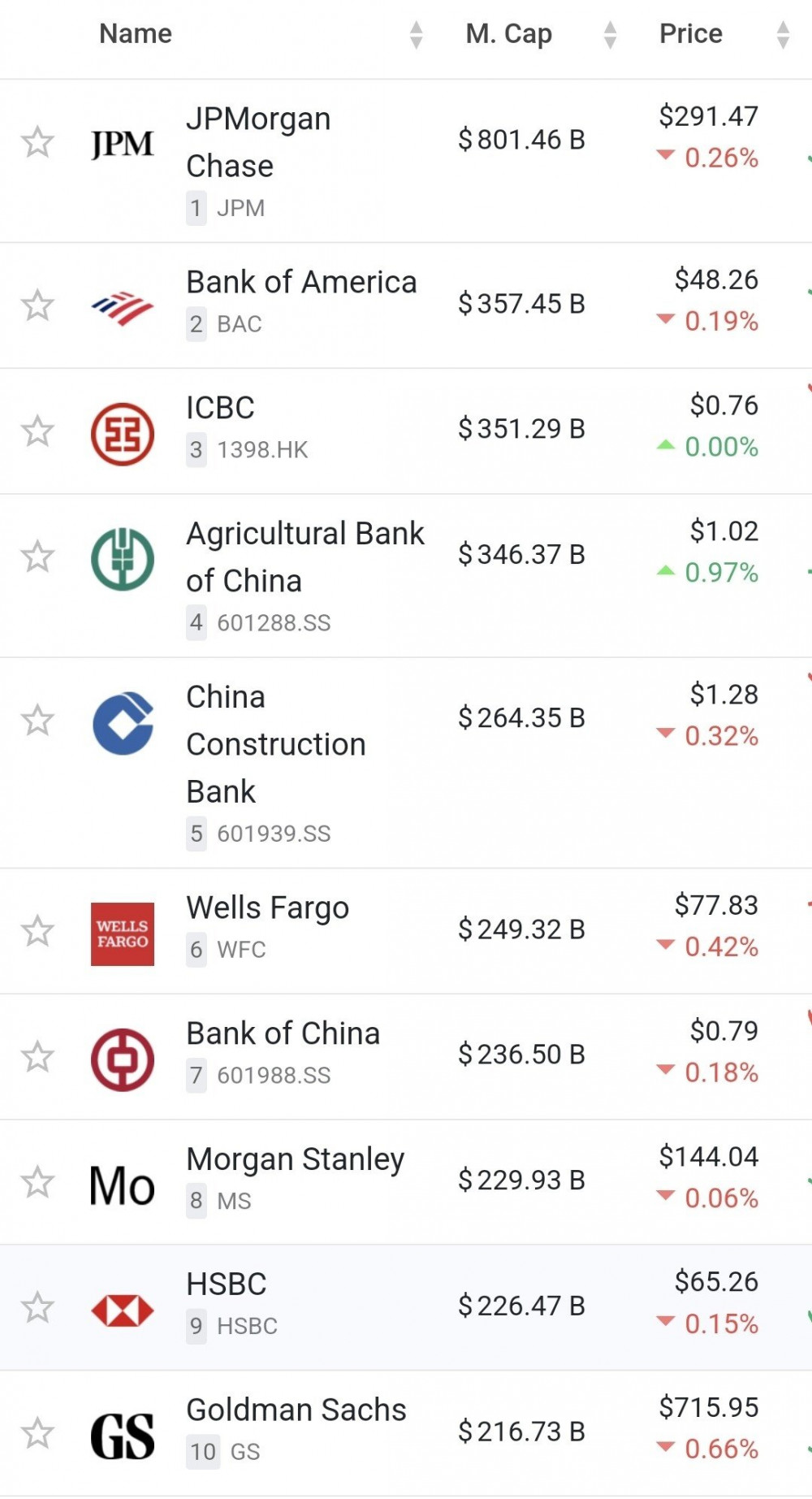Sort by M. Cap using arrows
This screenshot has width=812, height=1499.
610,35
